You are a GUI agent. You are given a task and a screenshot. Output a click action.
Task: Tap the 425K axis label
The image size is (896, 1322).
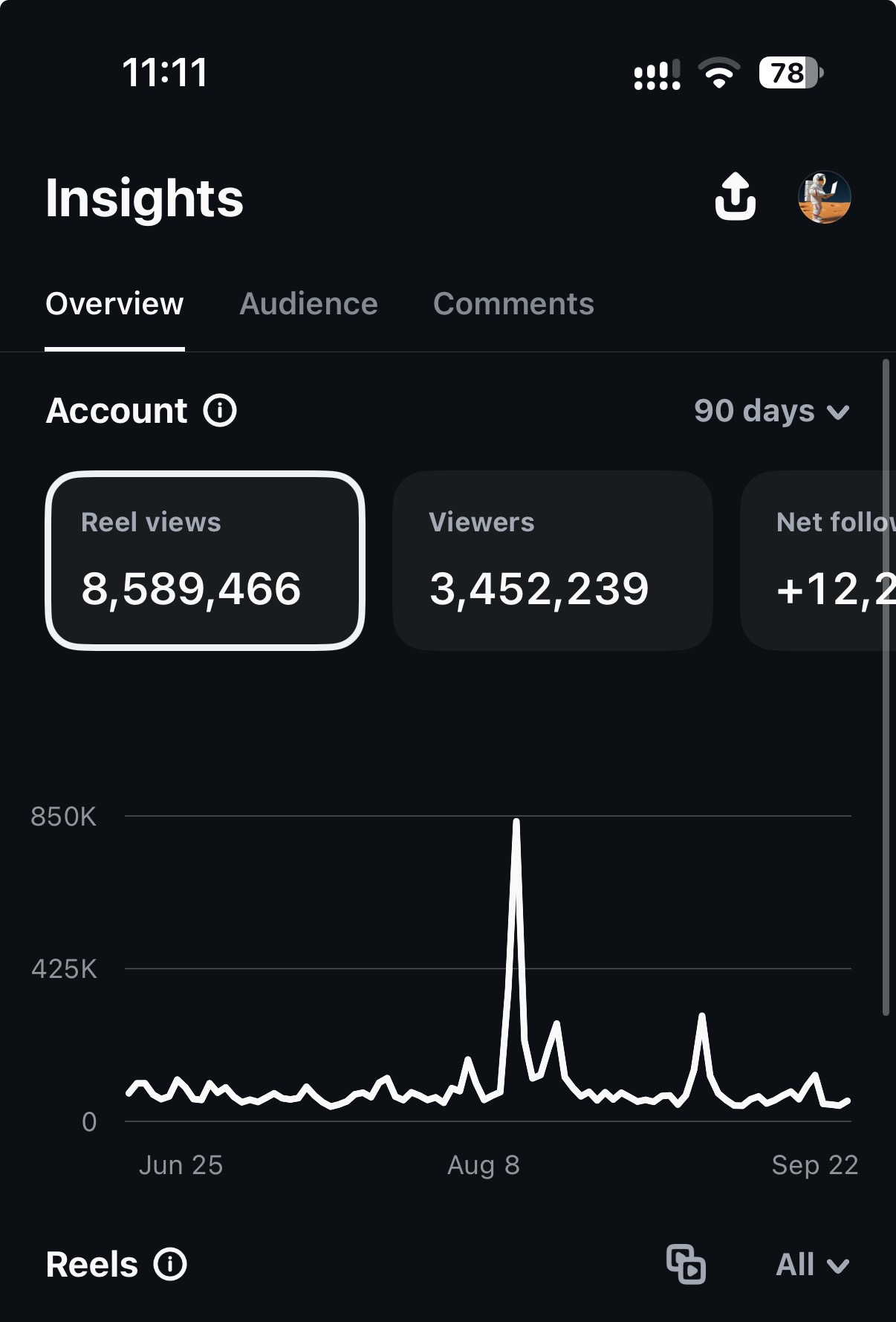pos(65,969)
